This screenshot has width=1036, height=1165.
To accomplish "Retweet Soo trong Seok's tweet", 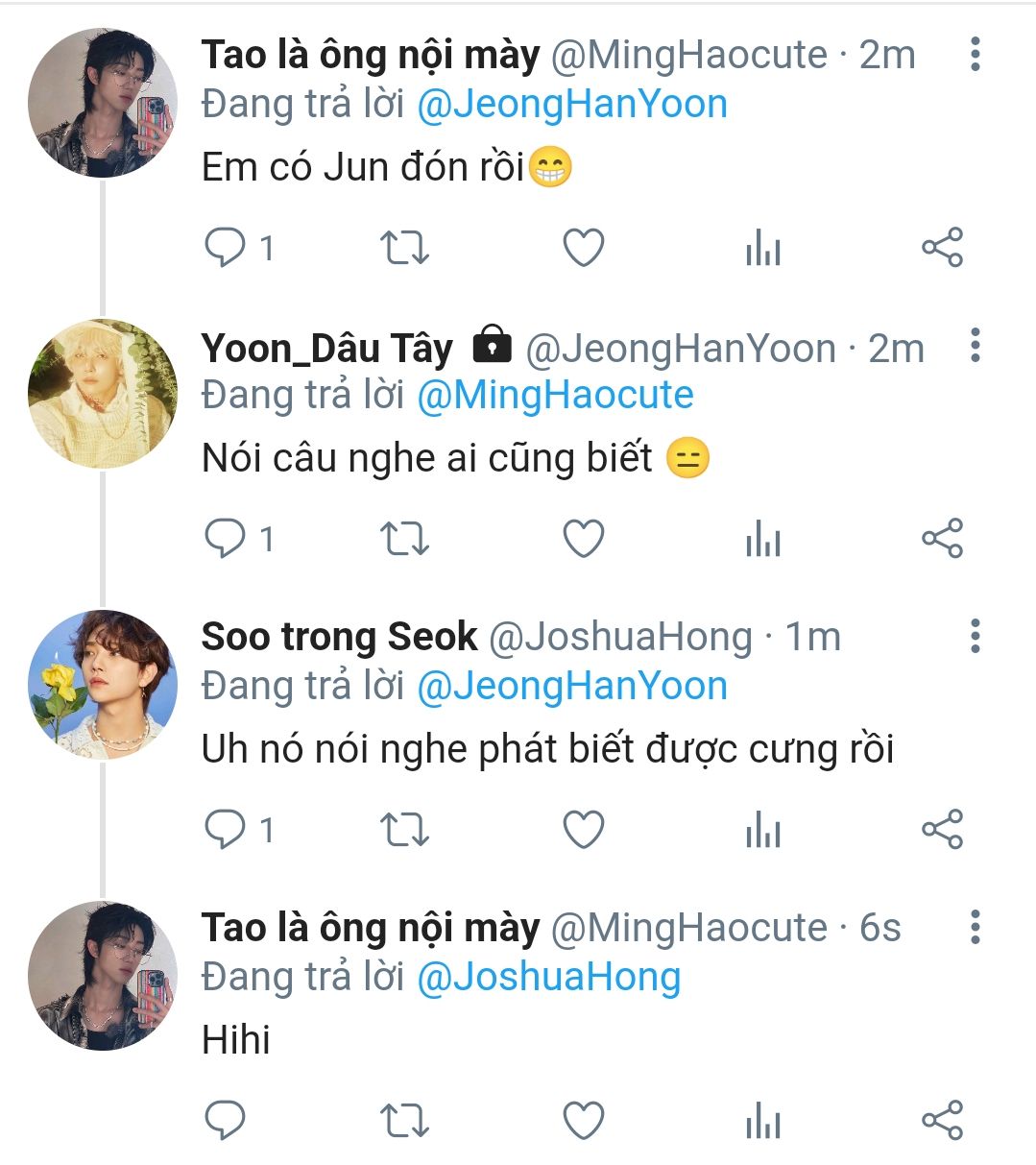I will [404, 830].
